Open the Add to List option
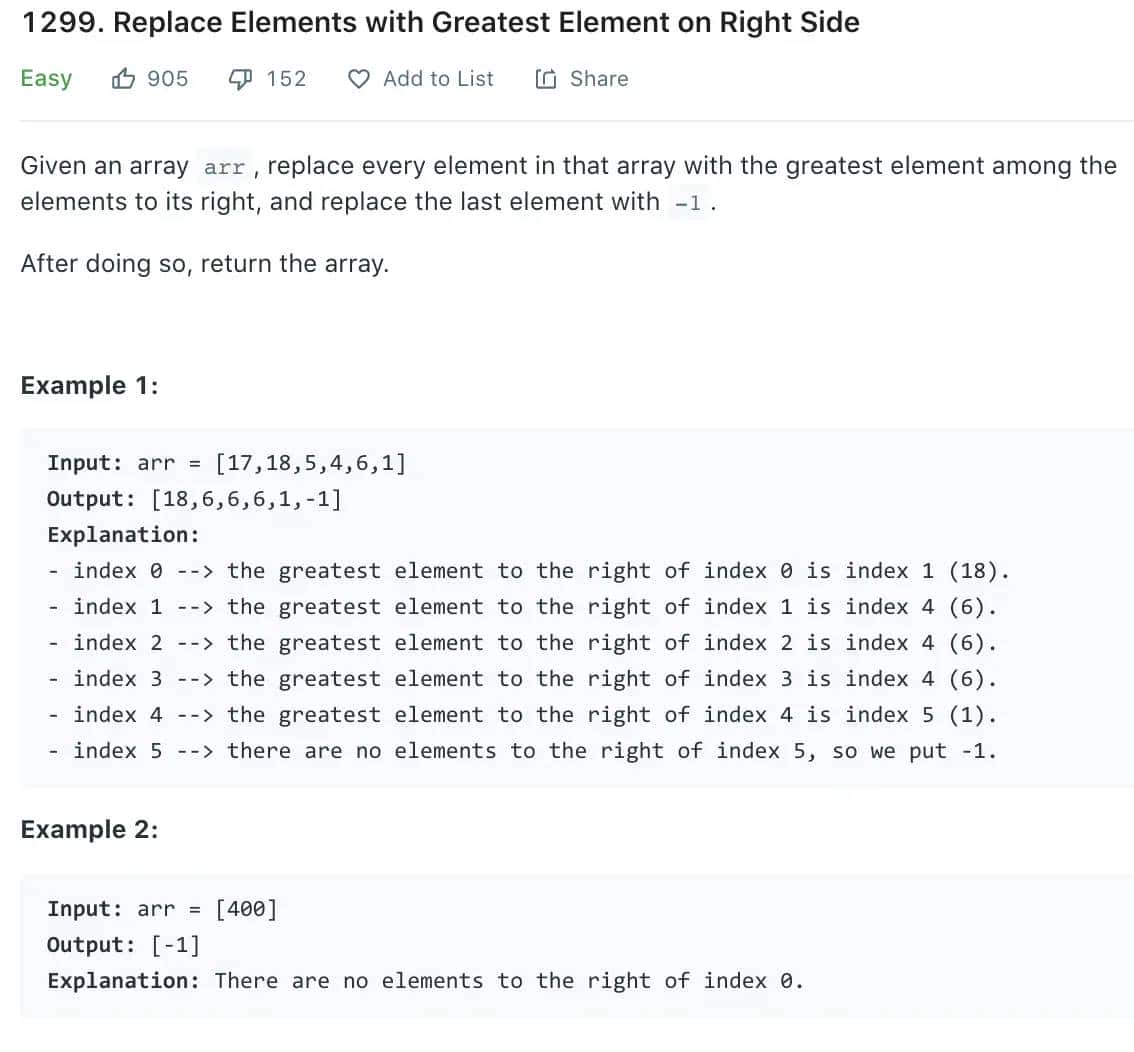The width and height of the screenshot is (1134, 1052). [438, 78]
